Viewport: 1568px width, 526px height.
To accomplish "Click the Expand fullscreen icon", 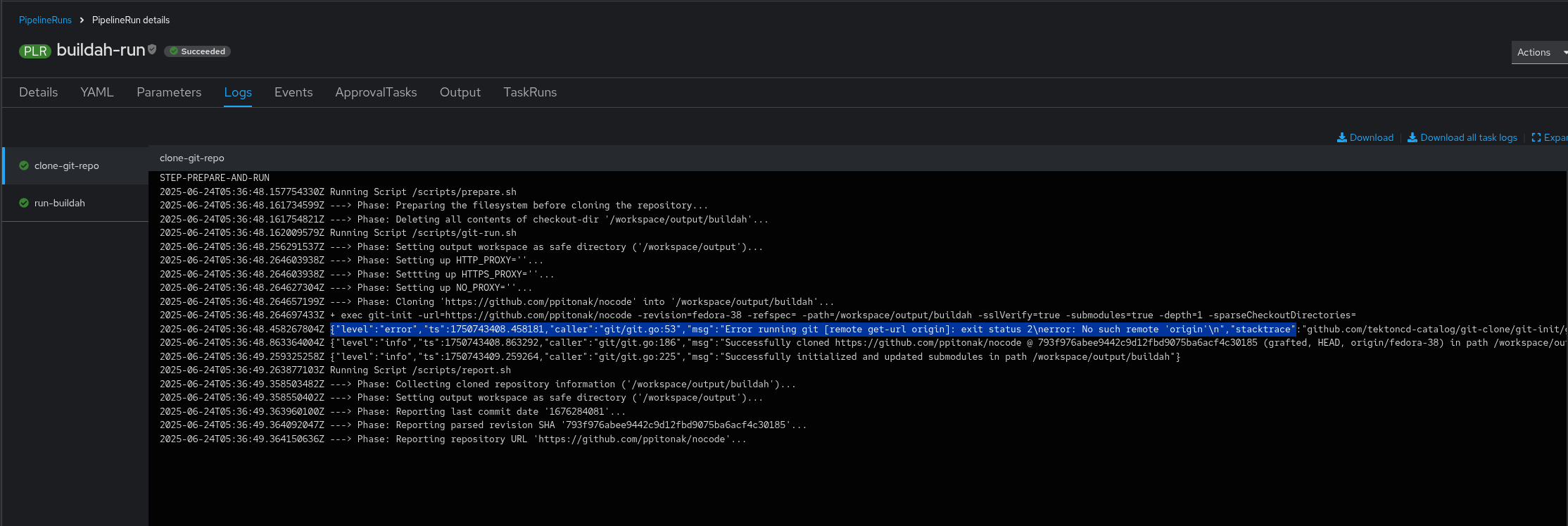I will (x=1536, y=137).
